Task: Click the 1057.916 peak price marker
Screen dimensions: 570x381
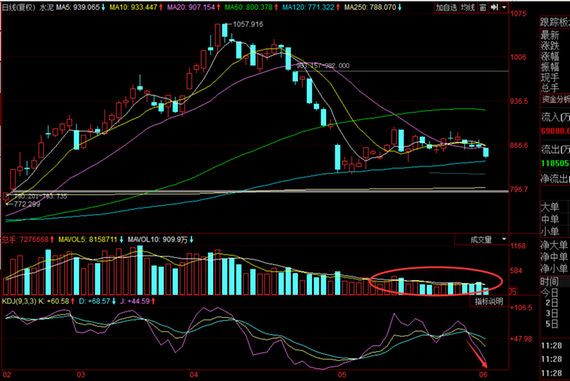Action: point(248,24)
